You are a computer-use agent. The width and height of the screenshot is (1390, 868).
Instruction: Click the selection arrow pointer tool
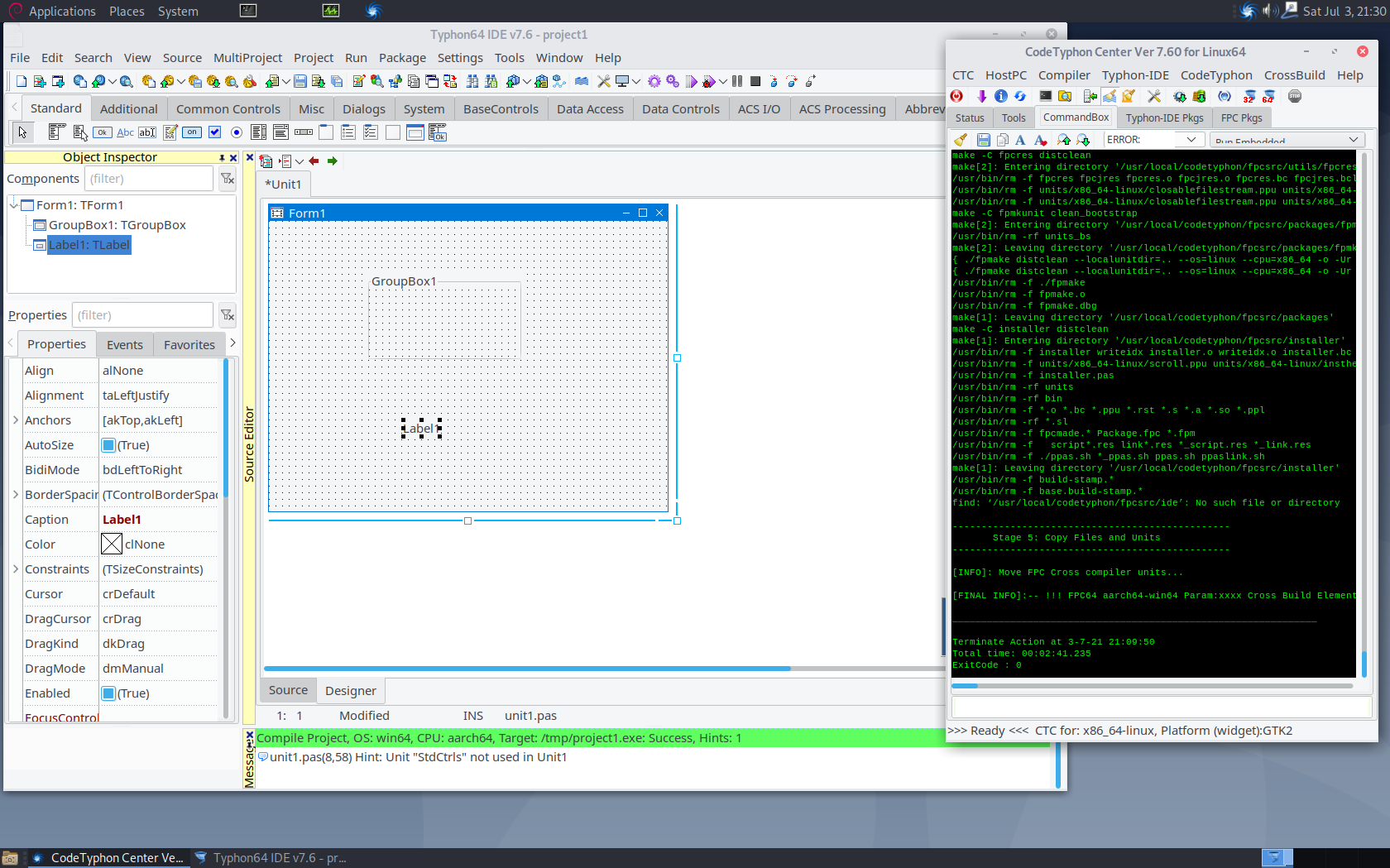(22, 132)
